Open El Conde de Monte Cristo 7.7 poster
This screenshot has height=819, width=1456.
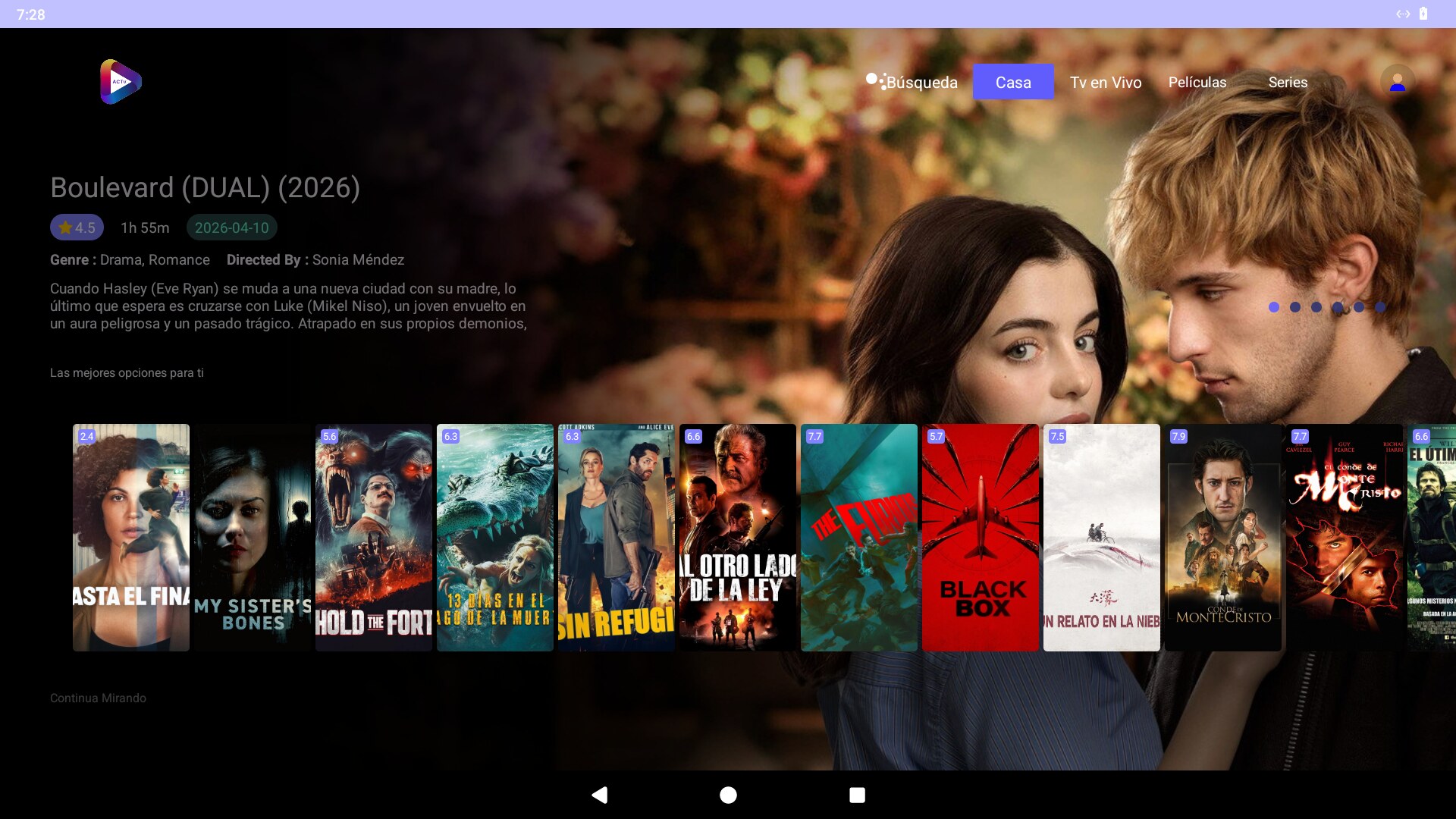point(1345,537)
